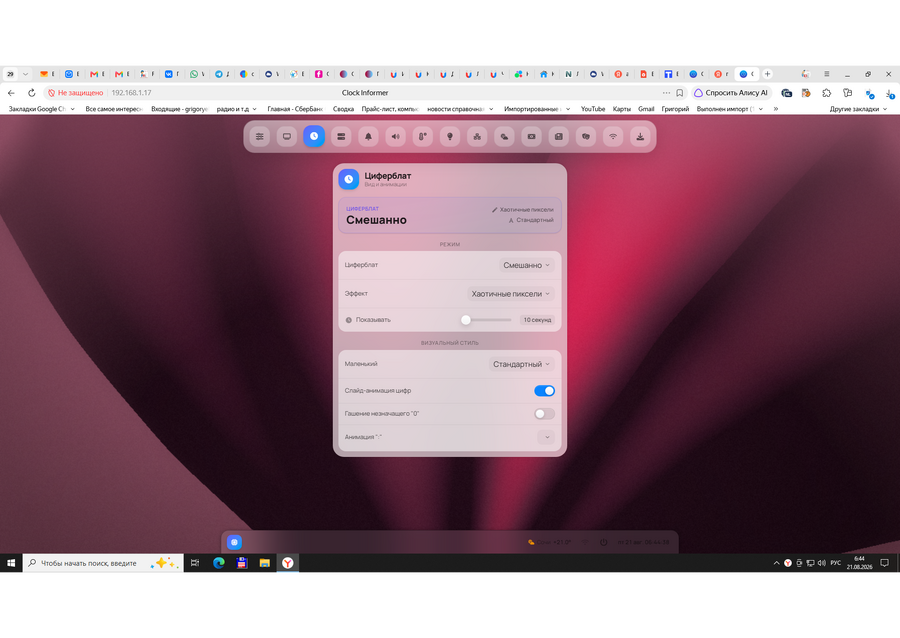Open the display settings monitor icon
The image size is (900, 638).
coord(287,137)
